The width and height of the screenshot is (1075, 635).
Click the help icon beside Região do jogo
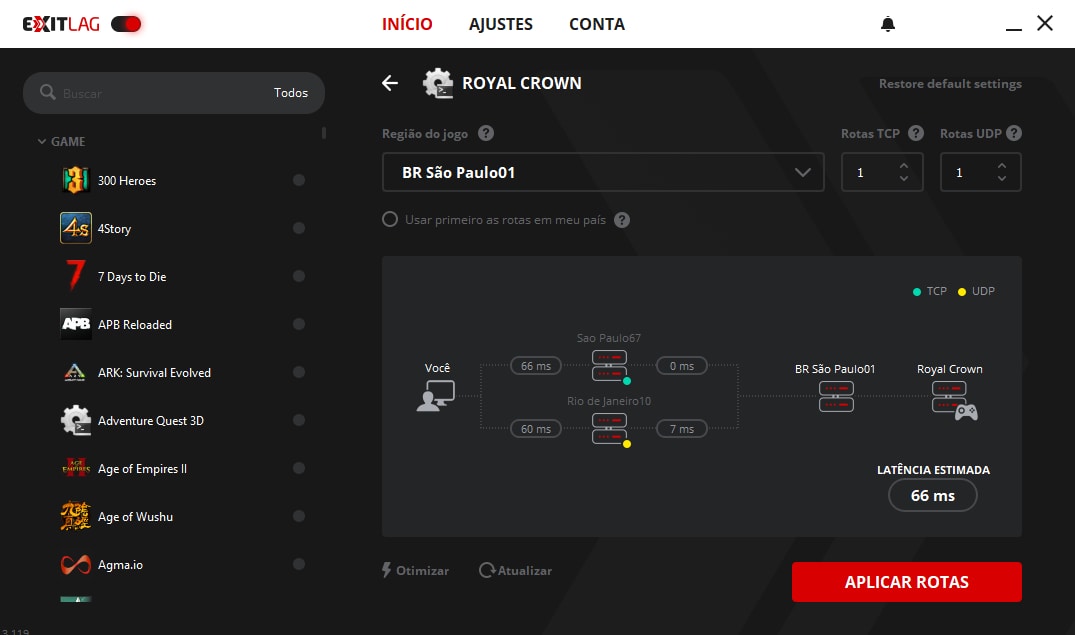[486, 134]
